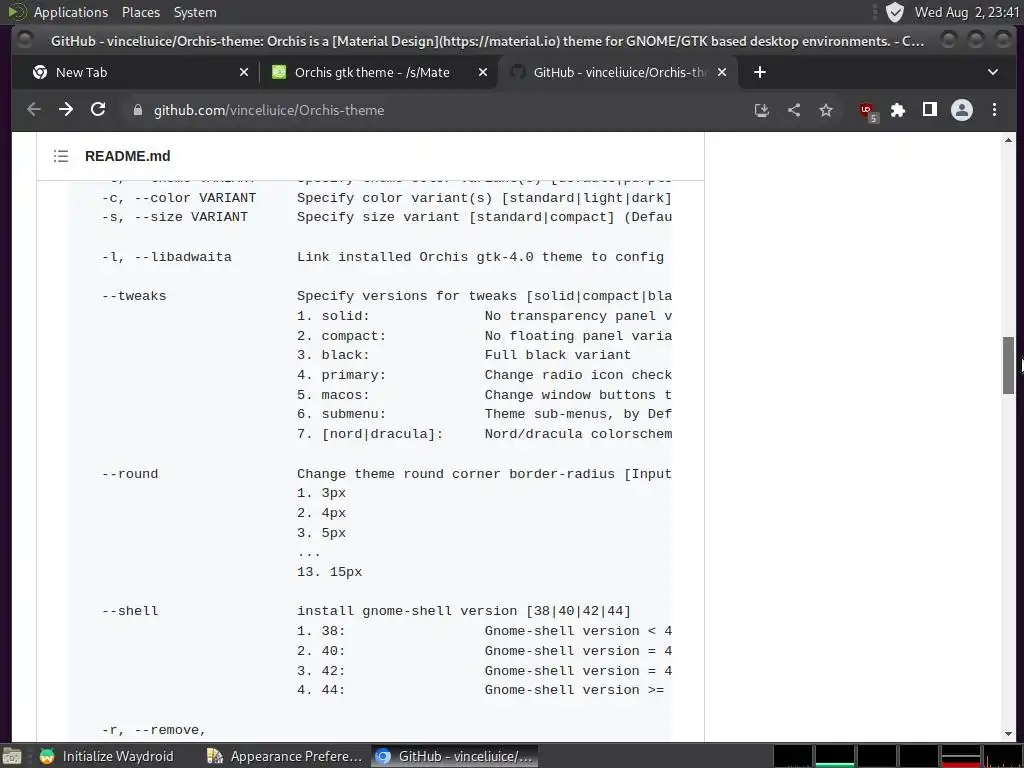Click the '-s, --size VARIANT' option
The height and width of the screenshot is (768, 1024).
coord(175,217)
